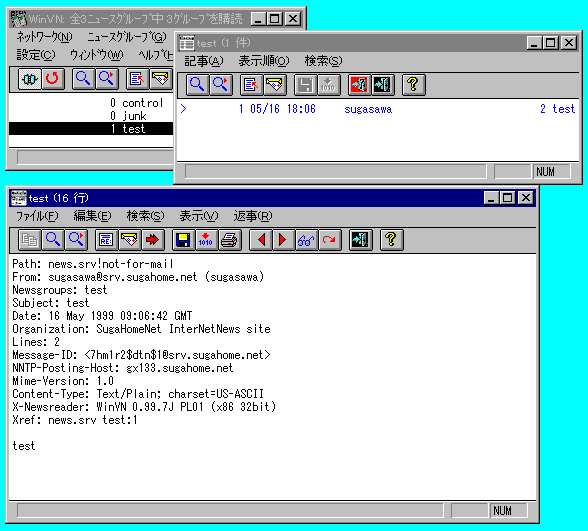Go to next article with red right arrow
This screenshot has width=588, height=531.
point(283,240)
